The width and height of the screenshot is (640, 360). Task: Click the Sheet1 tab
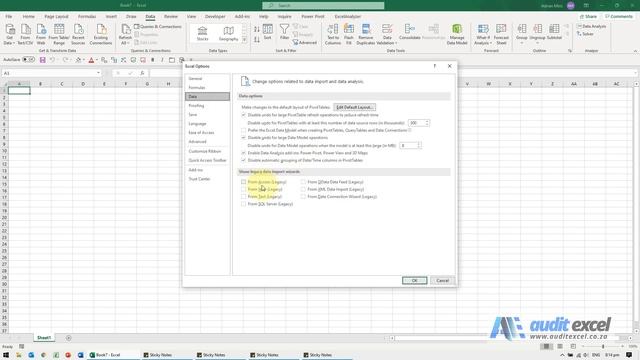pyautogui.click(x=44, y=338)
